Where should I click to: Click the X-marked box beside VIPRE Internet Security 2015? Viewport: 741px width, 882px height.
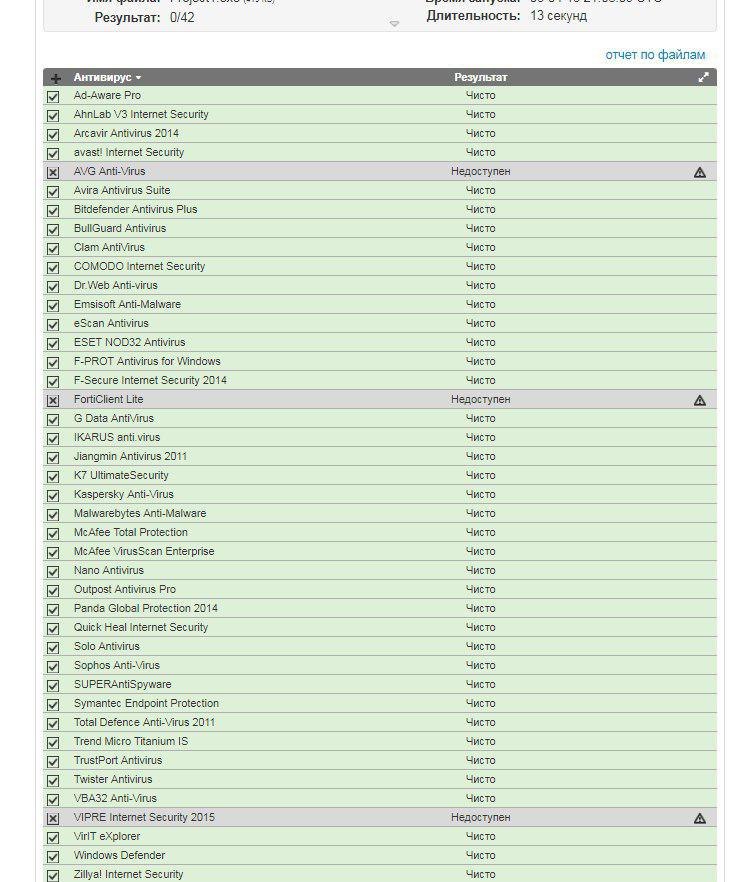[x=53, y=818]
